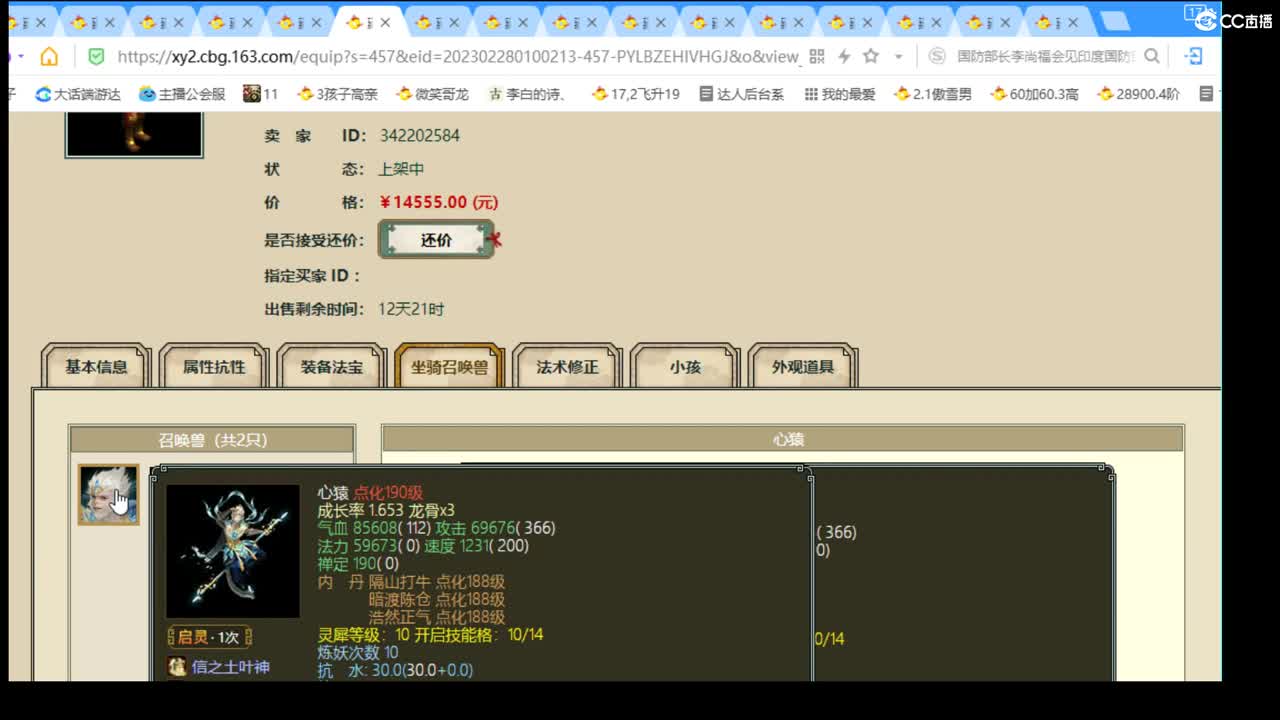
Task: Open the 外观道具 tab
Action: [x=803, y=367]
